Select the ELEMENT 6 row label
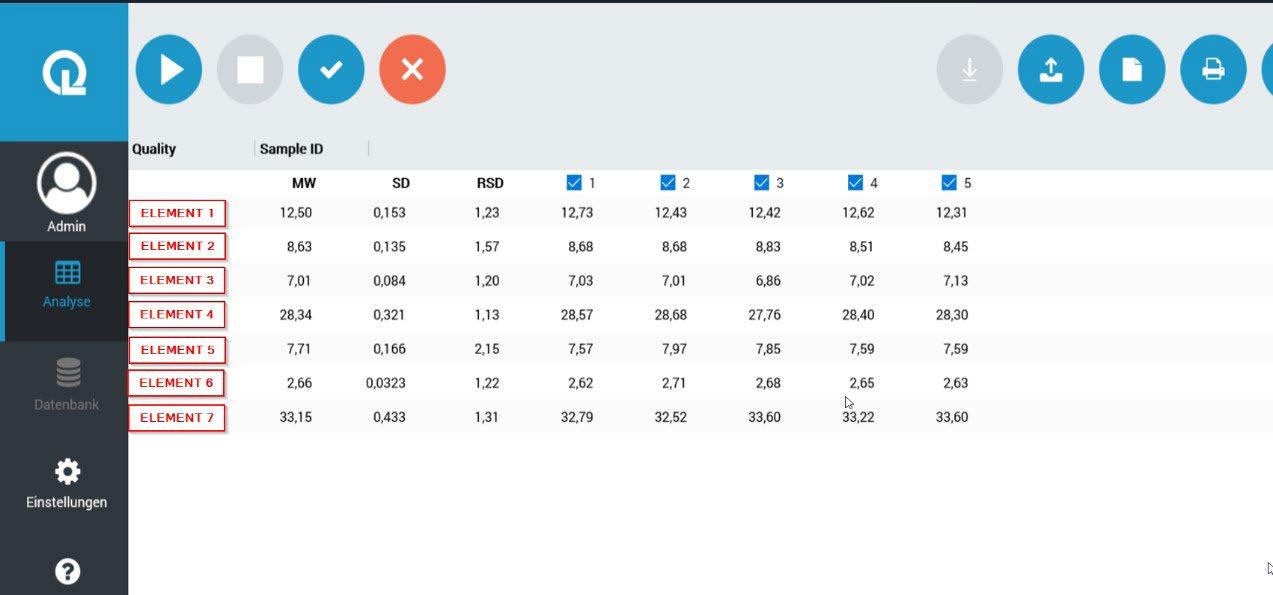 click(x=177, y=383)
